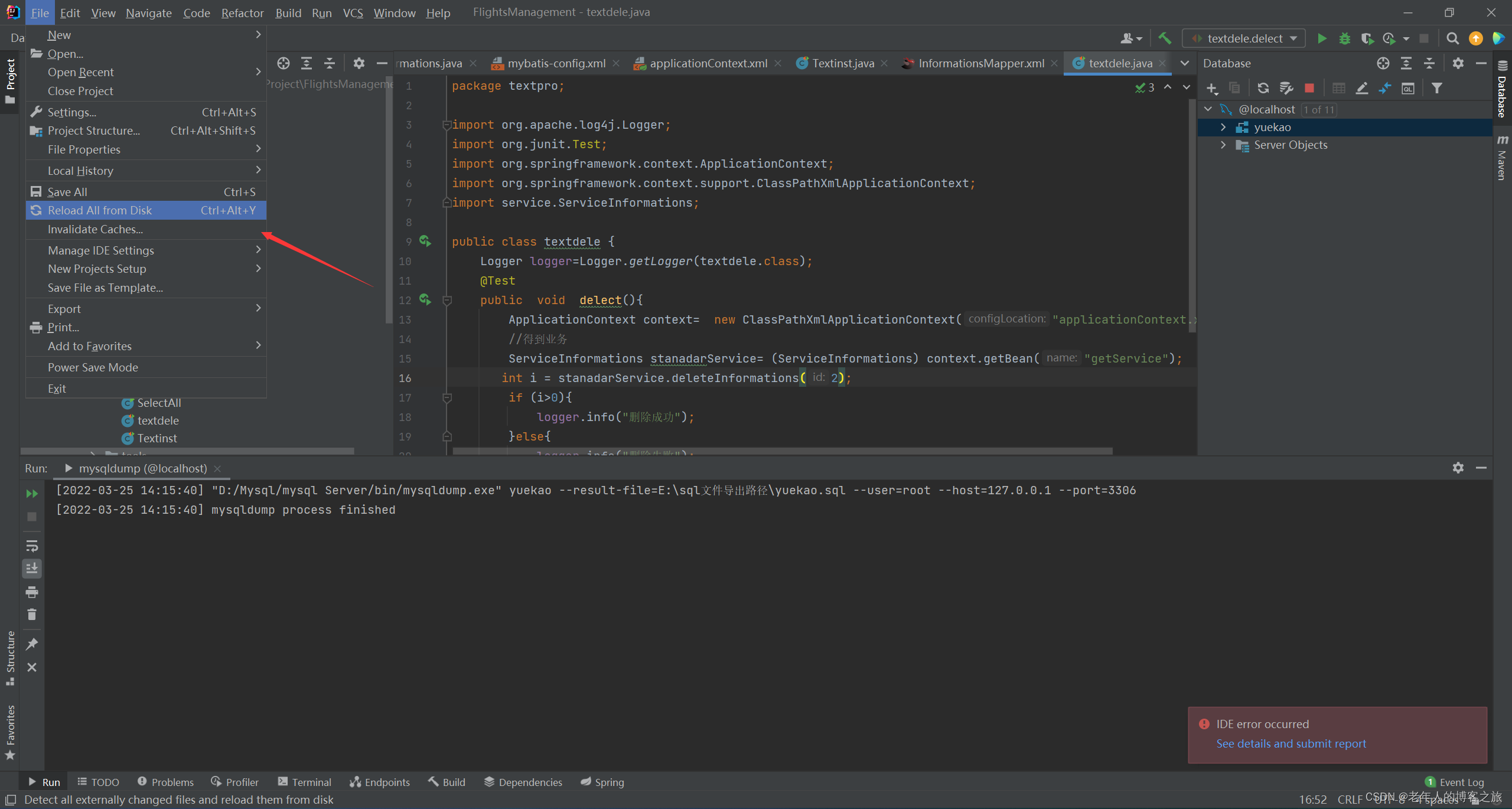The image size is (1512, 809).
Task: Open the textdele.delect run configuration dropdown
Action: pyautogui.click(x=1244, y=38)
